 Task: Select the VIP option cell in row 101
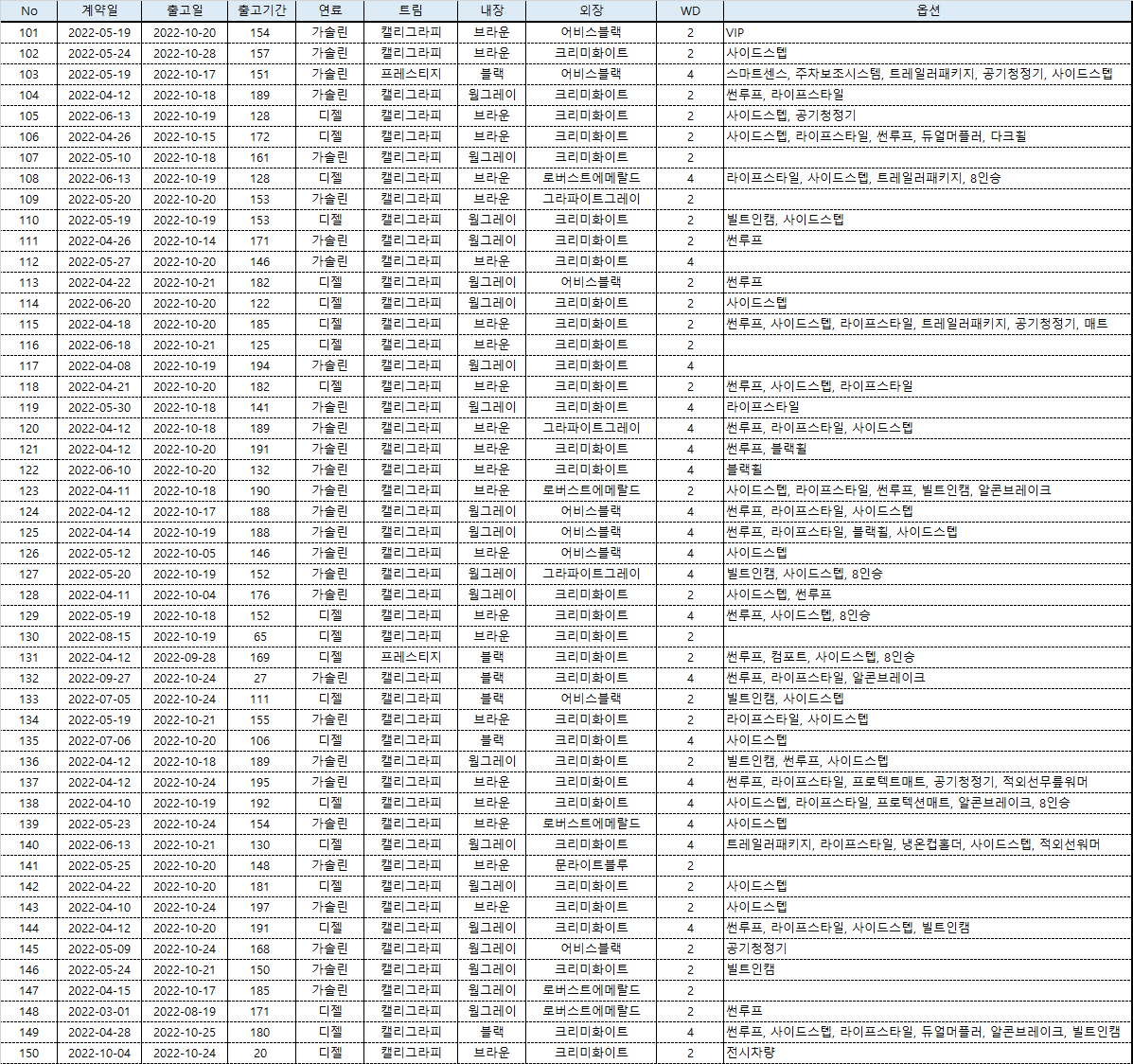[928, 32]
